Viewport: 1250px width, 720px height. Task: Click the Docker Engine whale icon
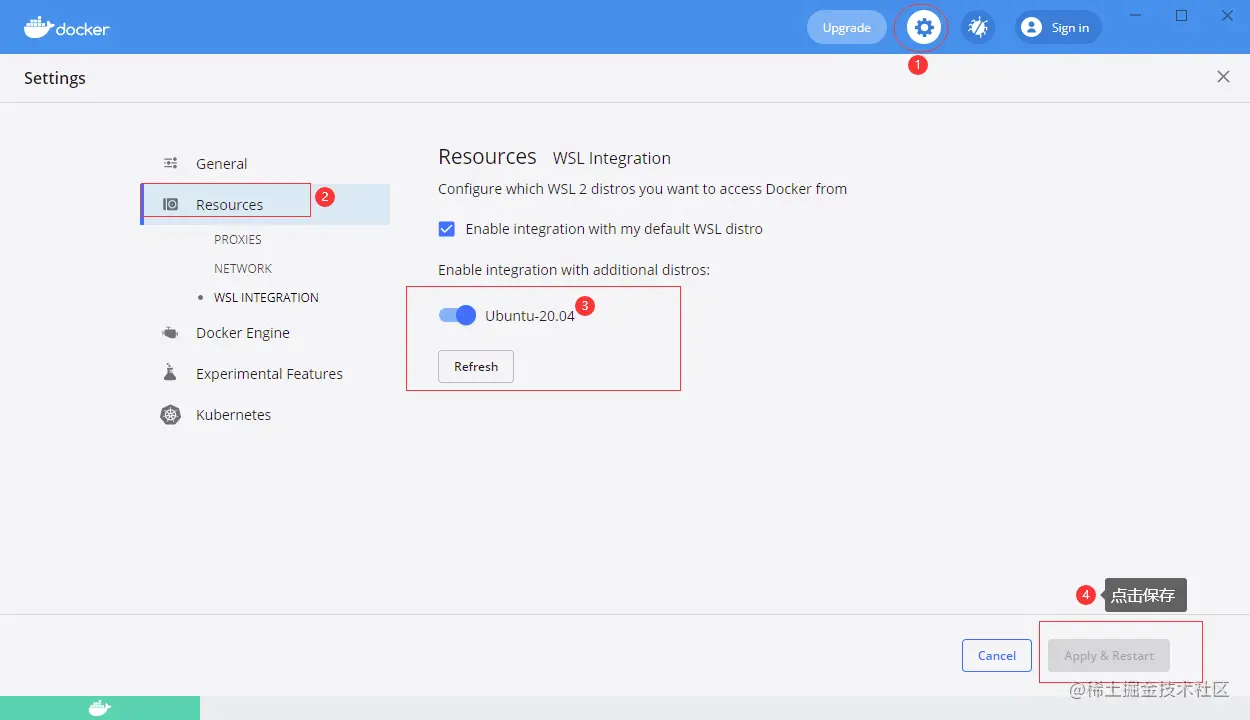(x=171, y=333)
